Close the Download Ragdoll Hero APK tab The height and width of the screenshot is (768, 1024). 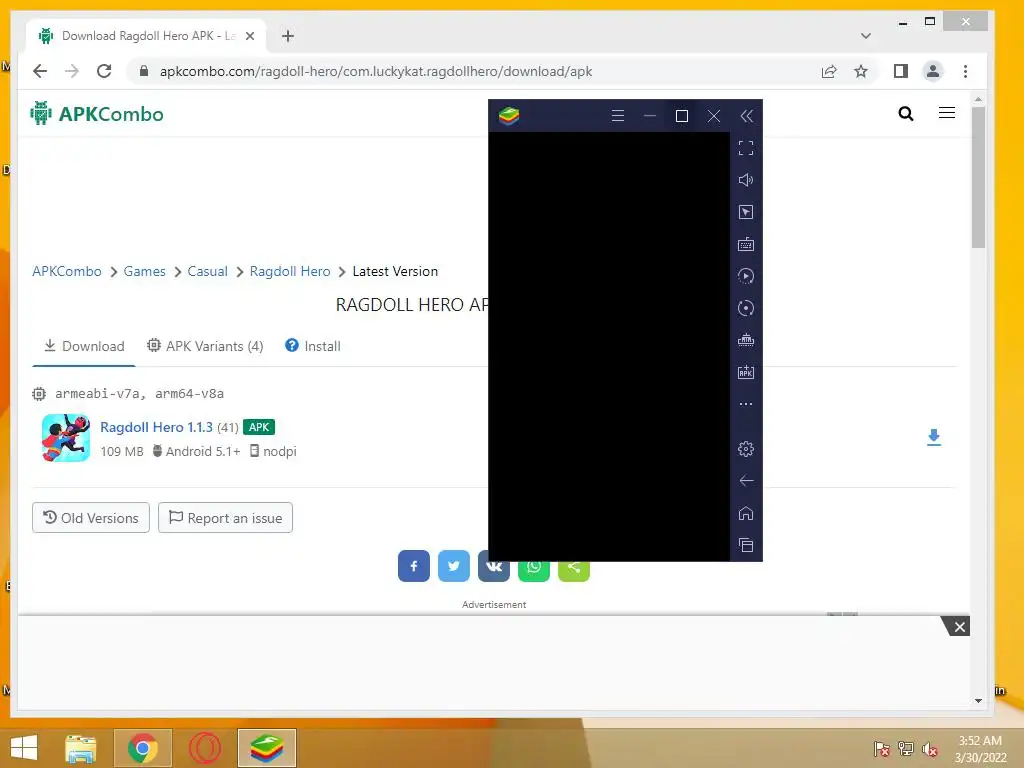pos(249,36)
